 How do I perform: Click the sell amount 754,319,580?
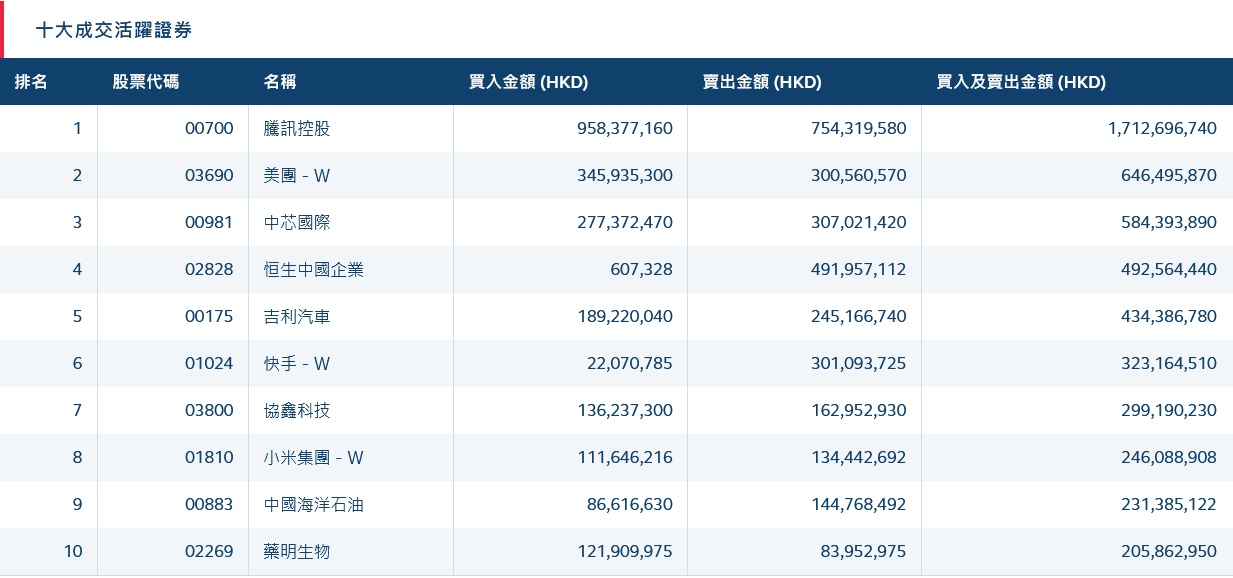(x=859, y=128)
